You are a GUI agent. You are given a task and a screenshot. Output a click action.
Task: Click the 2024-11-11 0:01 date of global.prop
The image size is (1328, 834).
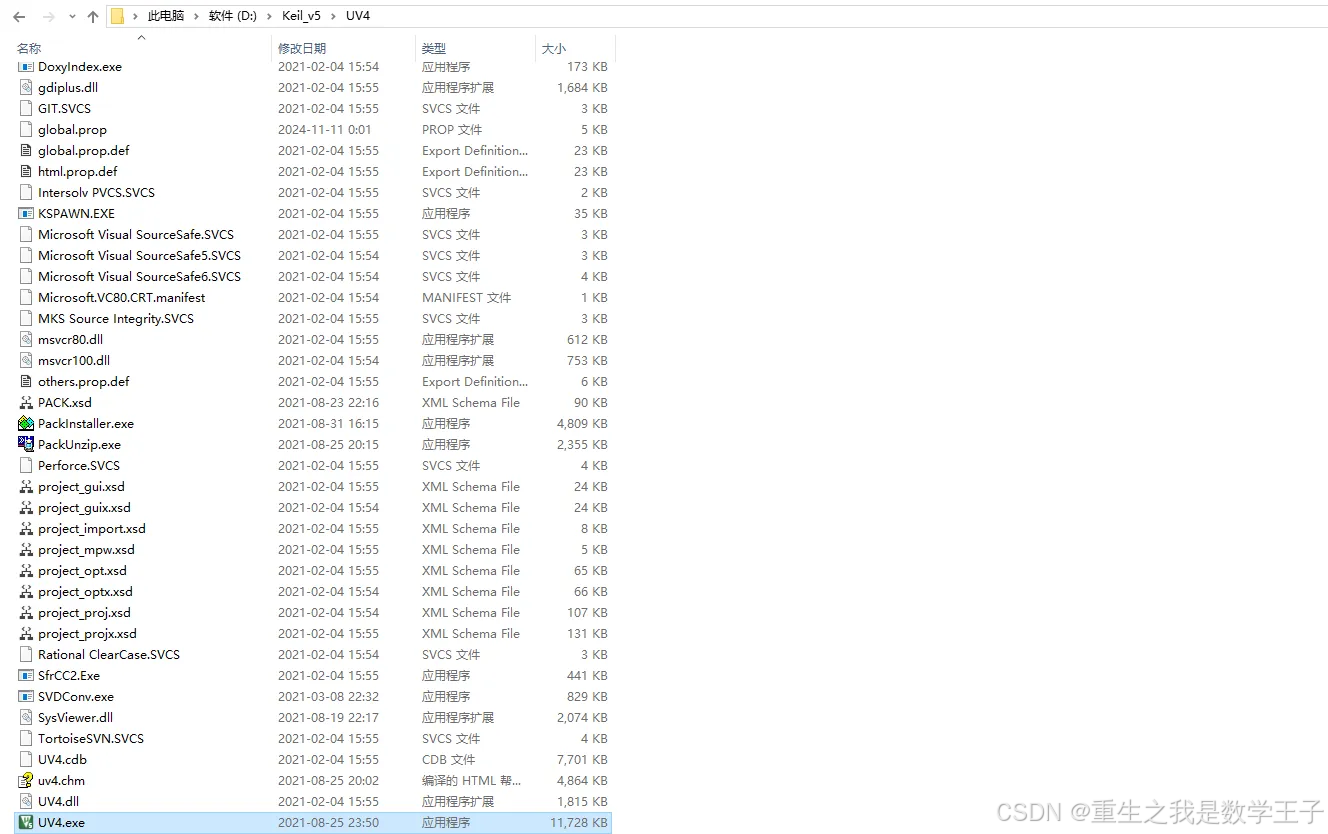point(325,129)
